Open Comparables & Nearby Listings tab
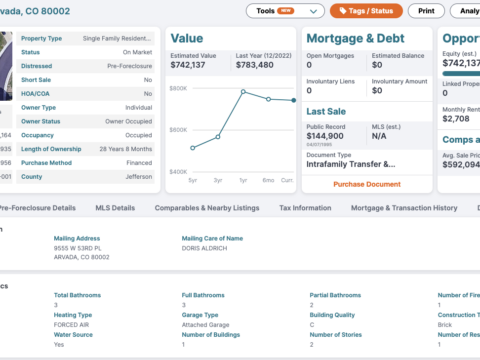The height and width of the screenshot is (360, 480). point(207,208)
